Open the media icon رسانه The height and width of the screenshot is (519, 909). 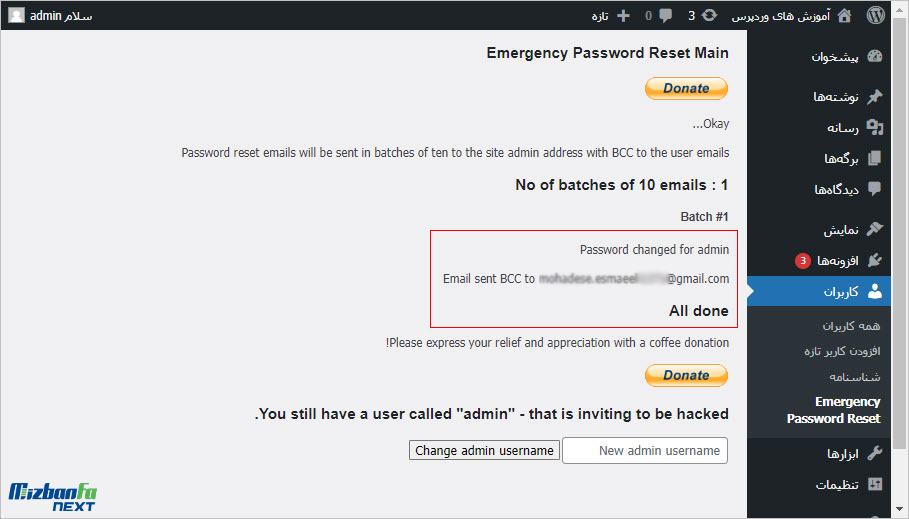(874, 127)
